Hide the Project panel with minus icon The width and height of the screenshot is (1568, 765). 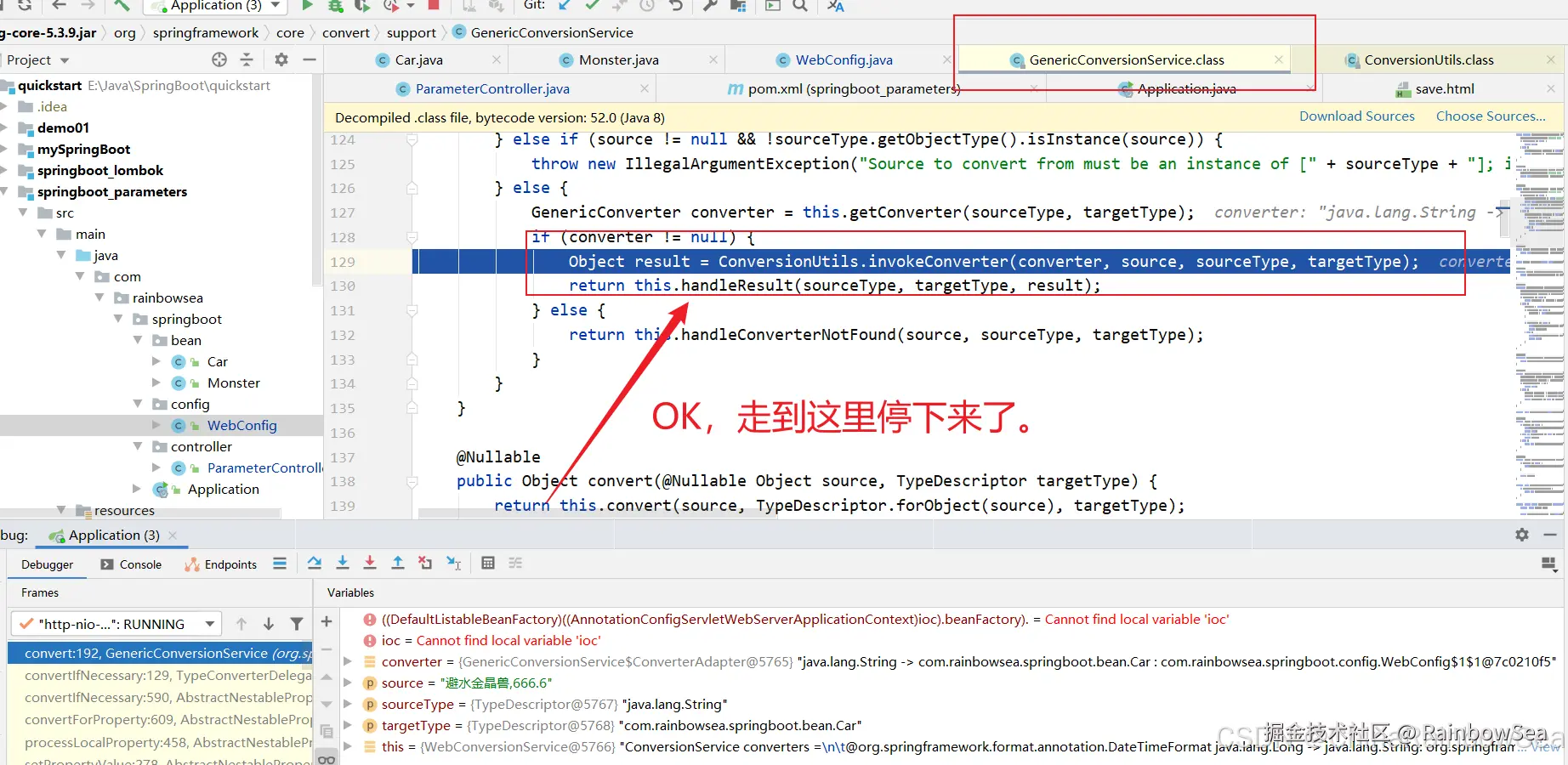click(x=310, y=59)
